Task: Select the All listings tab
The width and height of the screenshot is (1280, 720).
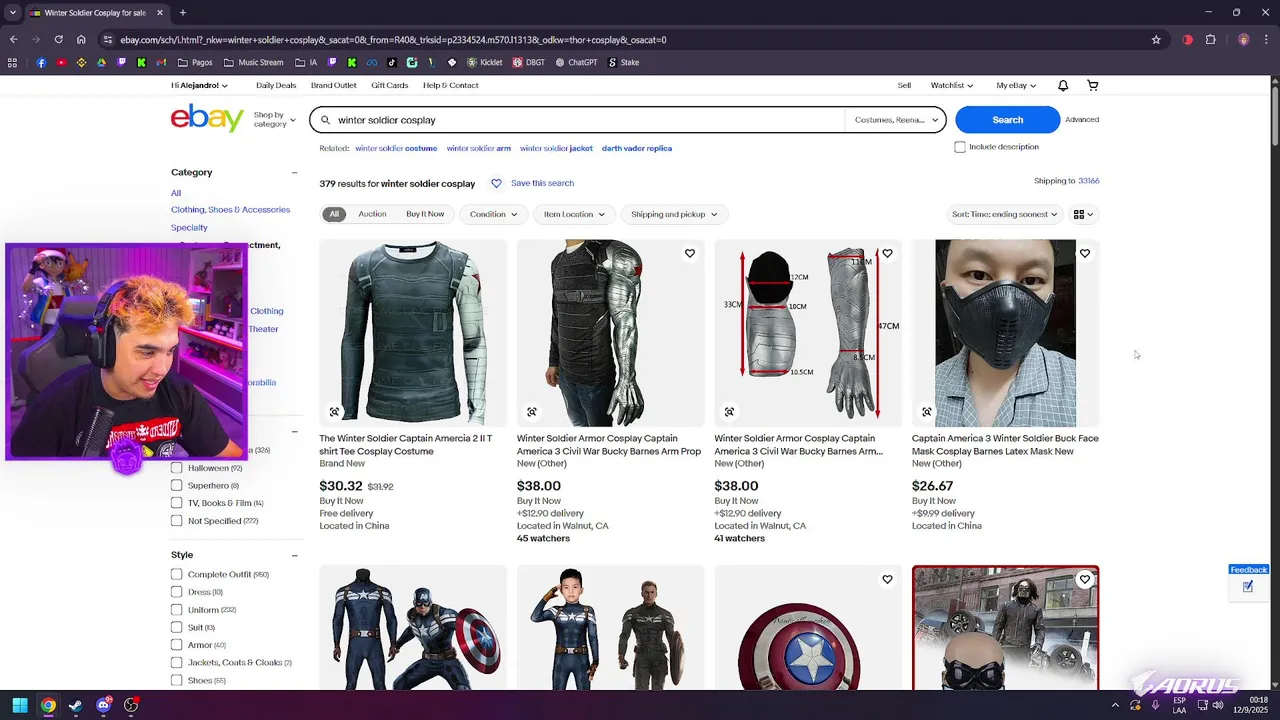Action: (x=334, y=214)
